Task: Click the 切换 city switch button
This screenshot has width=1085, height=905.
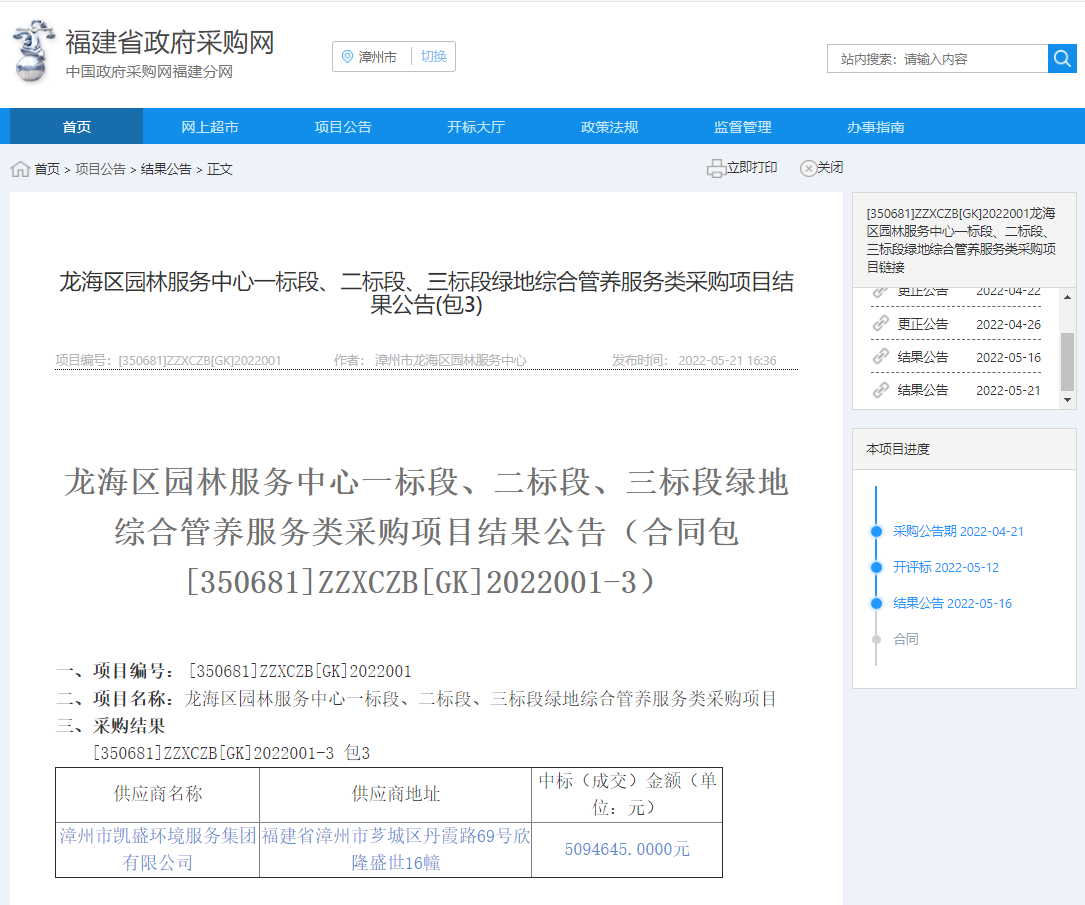Action: pyautogui.click(x=434, y=57)
